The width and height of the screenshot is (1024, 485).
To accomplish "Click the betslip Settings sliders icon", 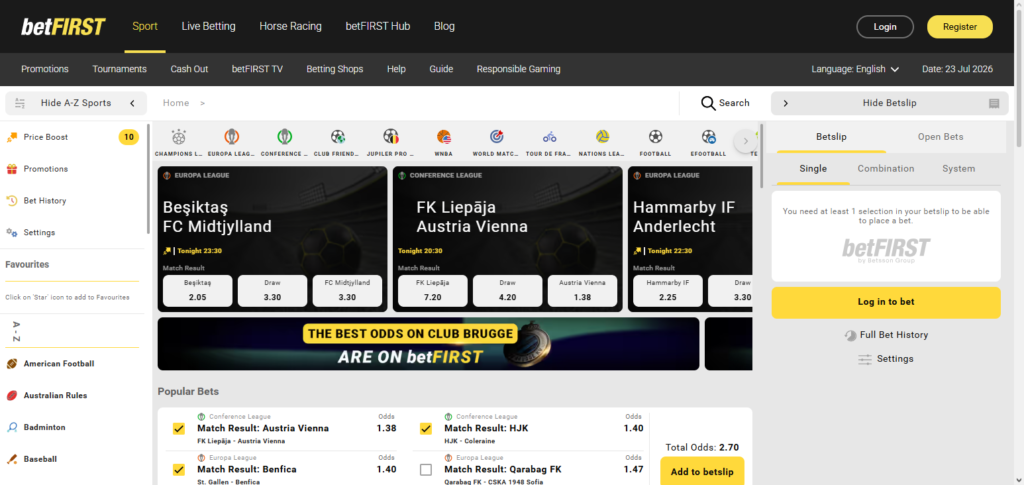I will coord(865,359).
